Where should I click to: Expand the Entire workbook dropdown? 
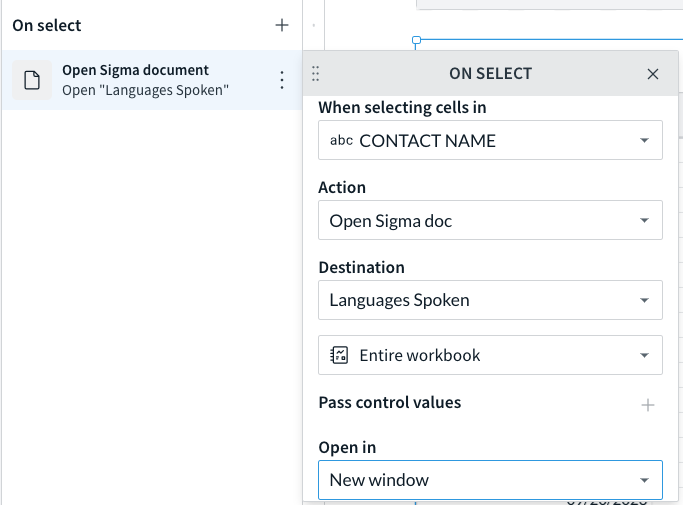490,355
